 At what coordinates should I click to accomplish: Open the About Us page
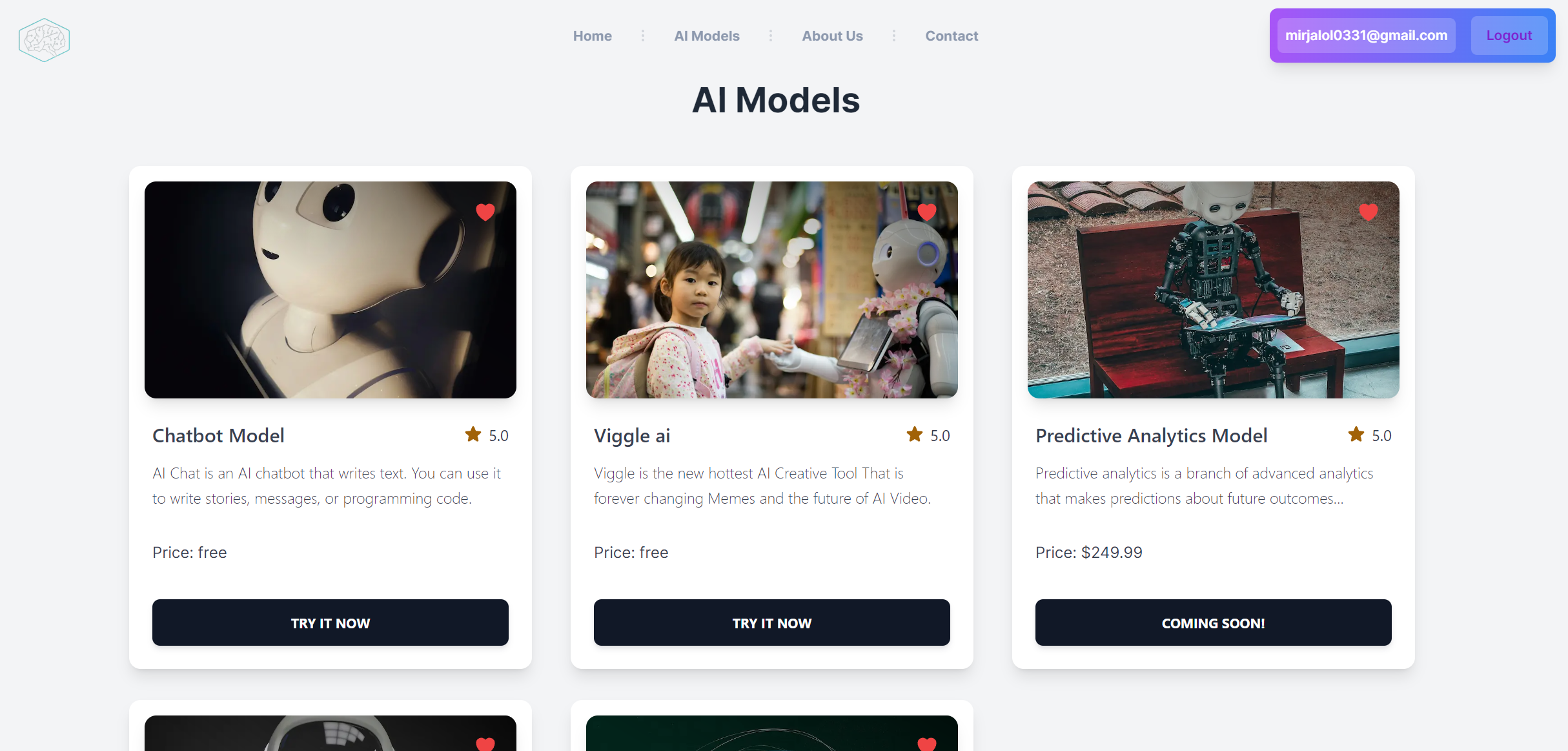point(833,36)
